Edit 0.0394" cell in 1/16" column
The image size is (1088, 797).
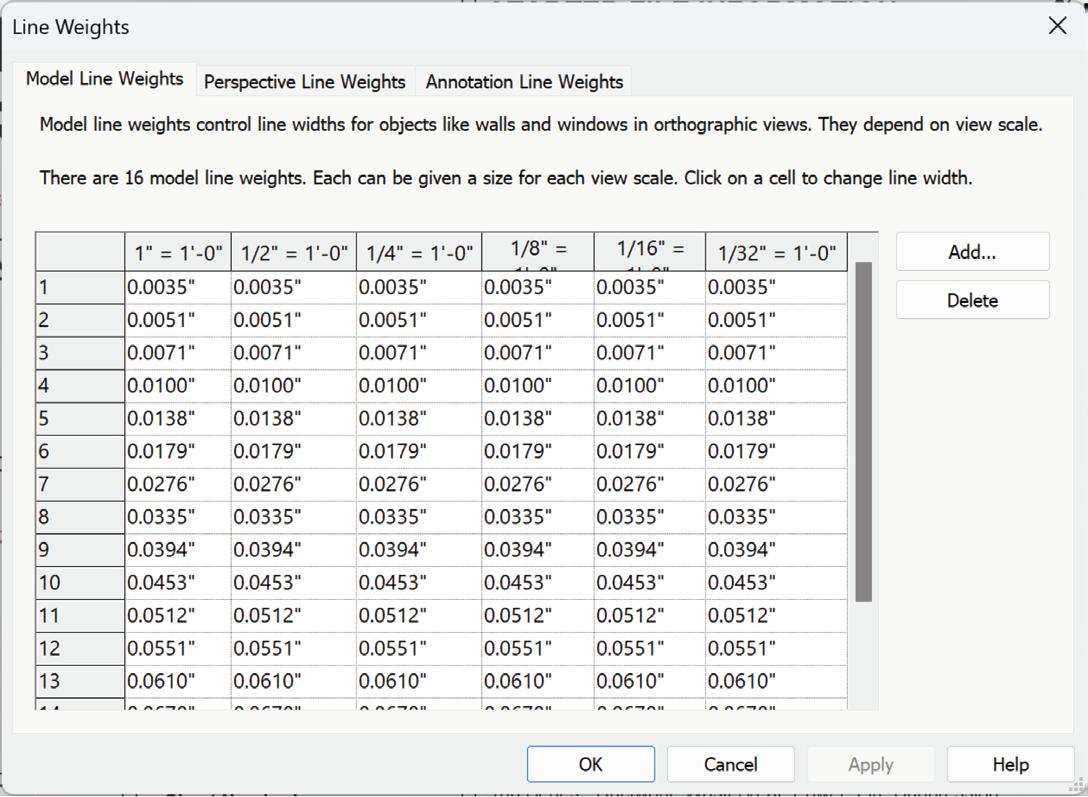[x=649, y=550]
